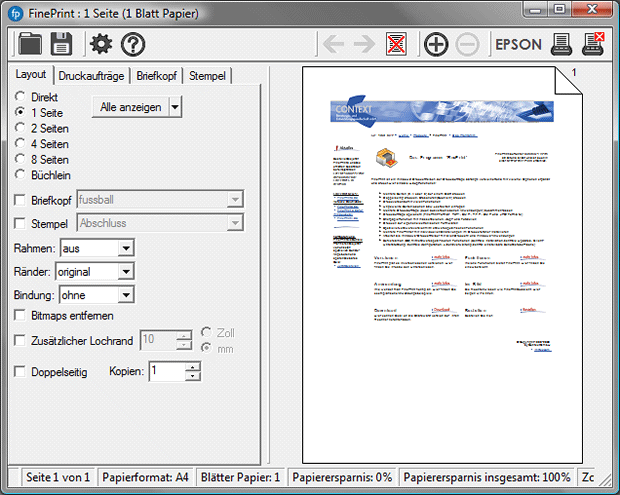Click the Kopien input field
The image size is (620, 495).
point(167,371)
